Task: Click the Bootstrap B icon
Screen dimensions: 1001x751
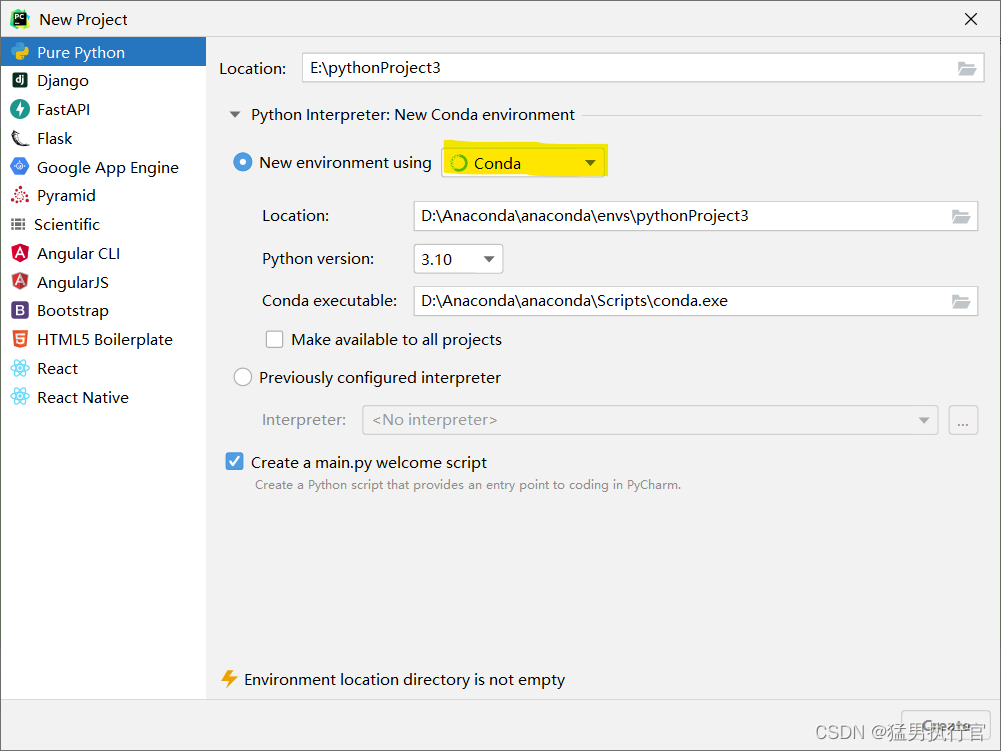Action: click(20, 310)
